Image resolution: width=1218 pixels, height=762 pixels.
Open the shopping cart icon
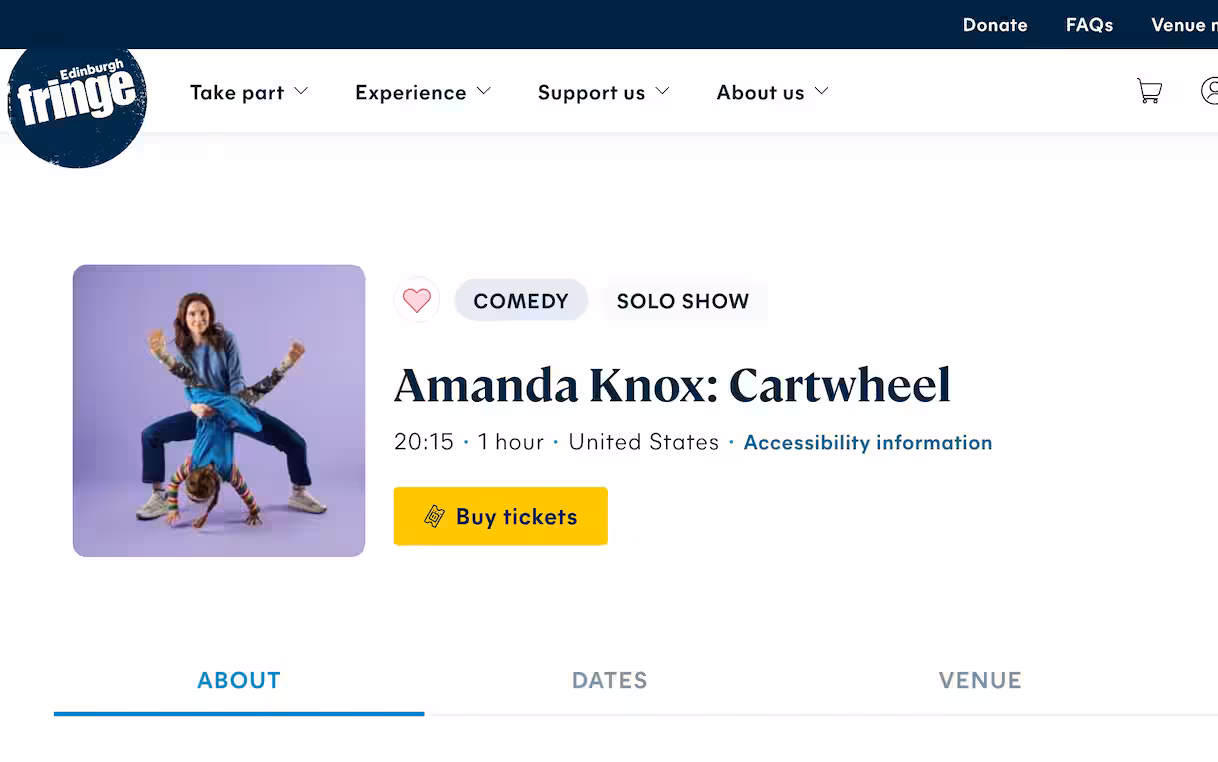[x=1149, y=92]
